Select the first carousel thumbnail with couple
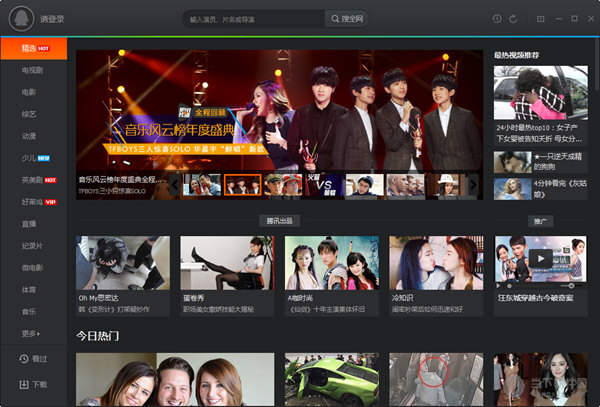 click(202, 185)
